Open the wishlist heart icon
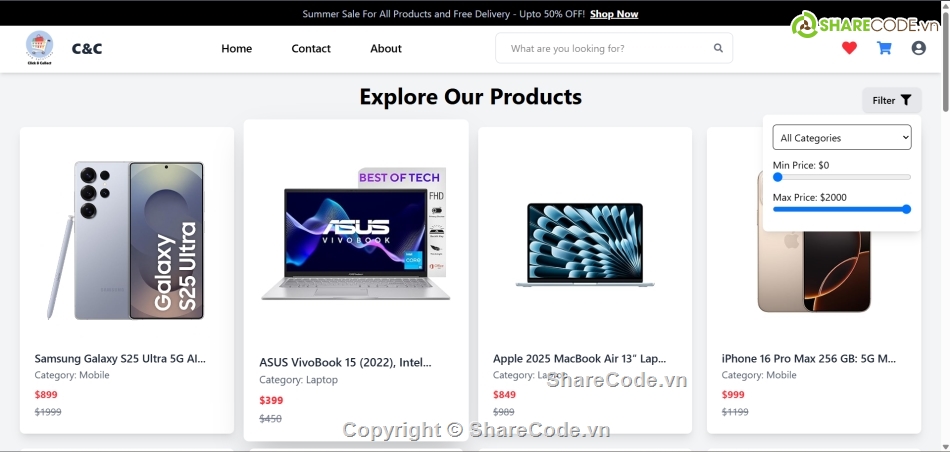This screenshot has height=452, width=950. (x=849, y=48)
